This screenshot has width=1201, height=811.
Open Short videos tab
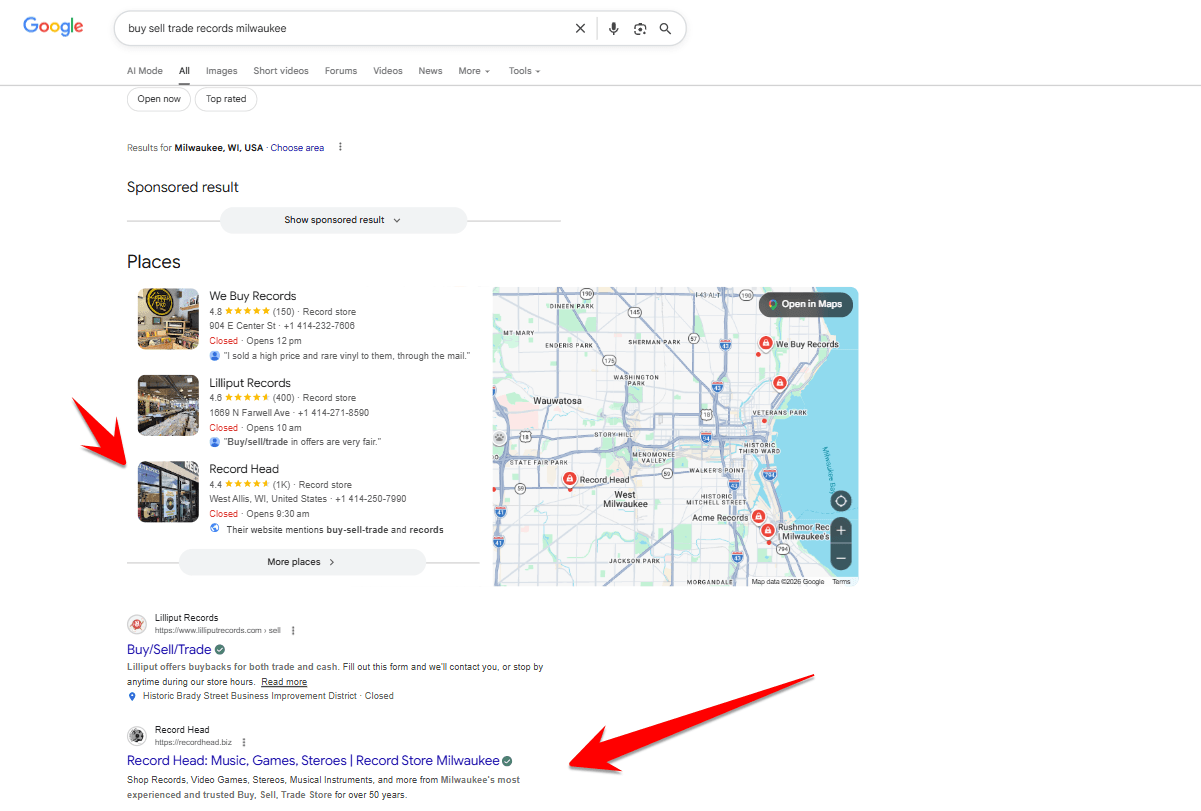(281, 71)
